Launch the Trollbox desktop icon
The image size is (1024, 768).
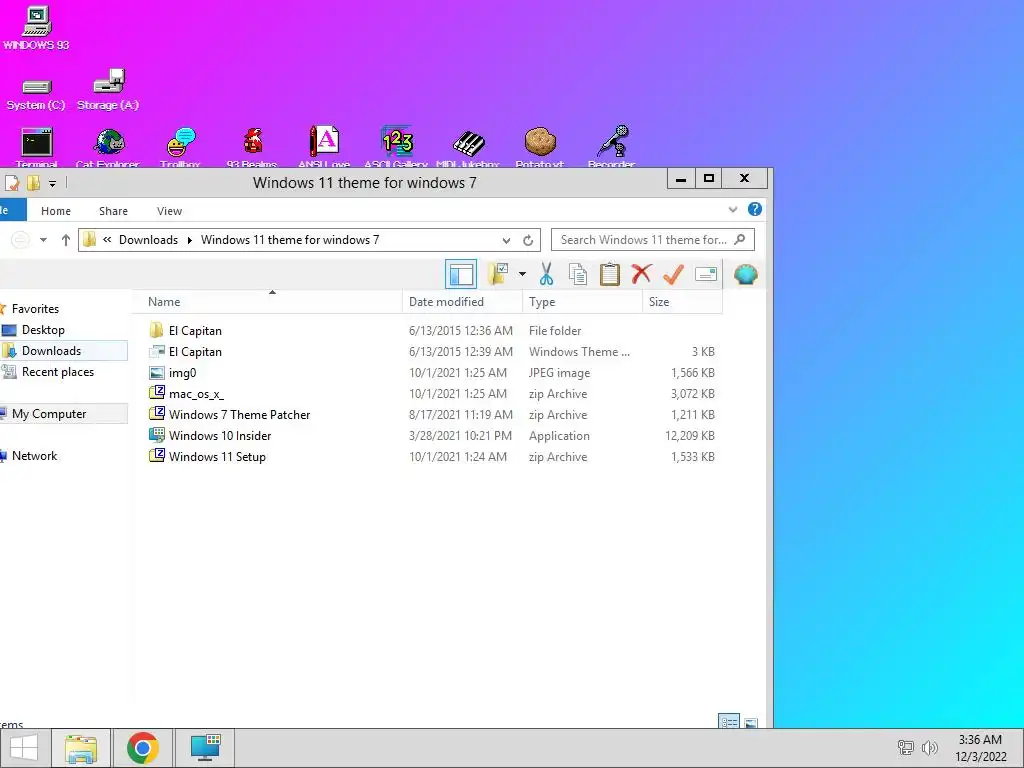(180, 148)
